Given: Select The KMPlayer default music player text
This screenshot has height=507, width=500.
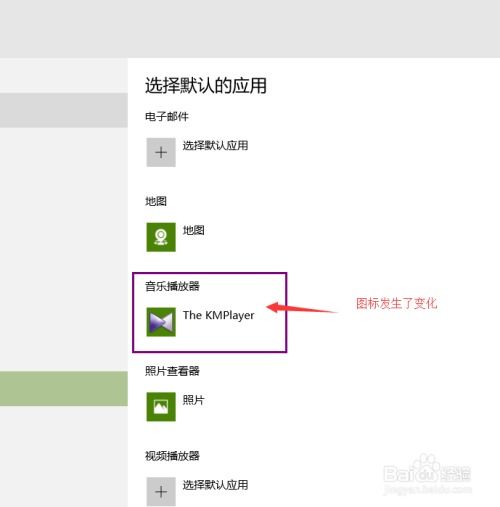Looking at the screenshot, I should point(219,315).
